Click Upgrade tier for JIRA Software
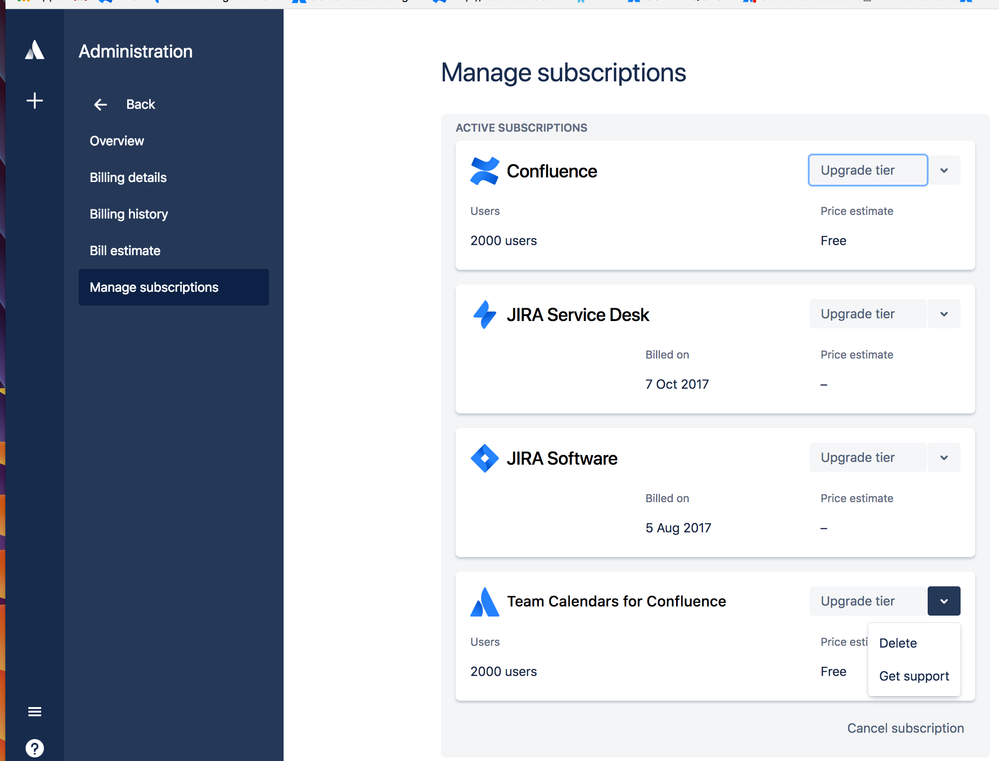This screenshot has width=999, height=761. click(x=868, y=458)
